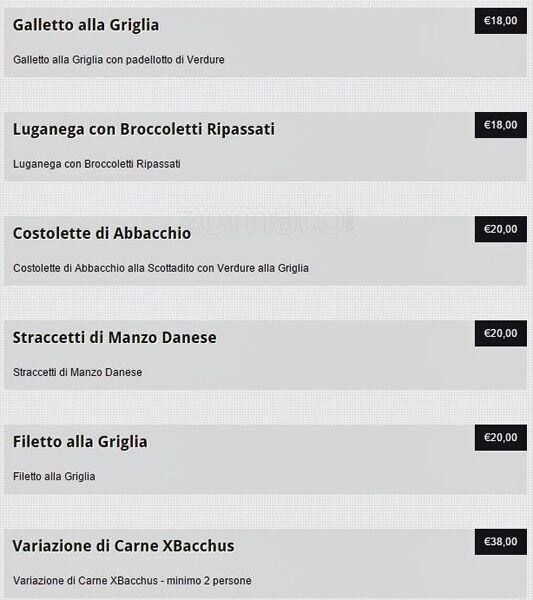Click the faint zomato watermark logo
This screenshot has height=600, width=533.
pos(267,221)
